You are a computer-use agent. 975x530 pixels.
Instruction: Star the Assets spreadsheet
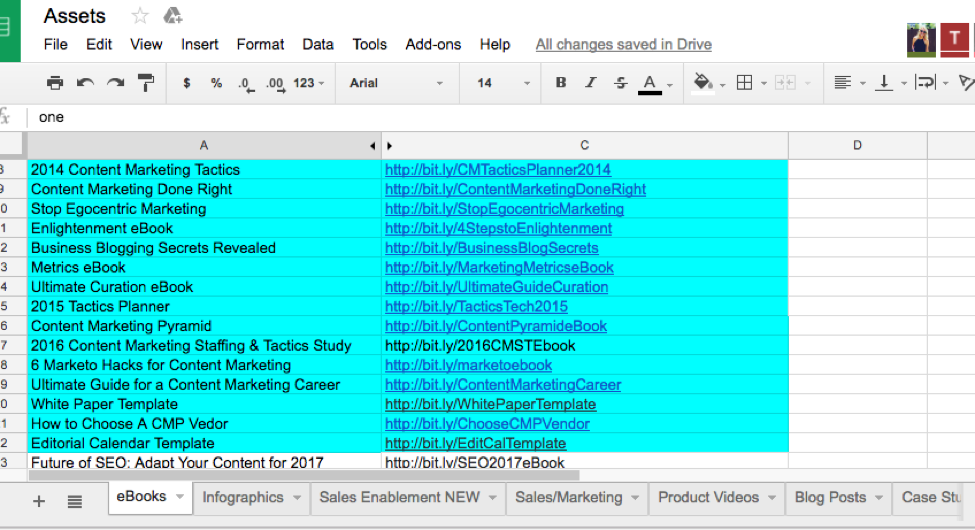click(140, 16)
